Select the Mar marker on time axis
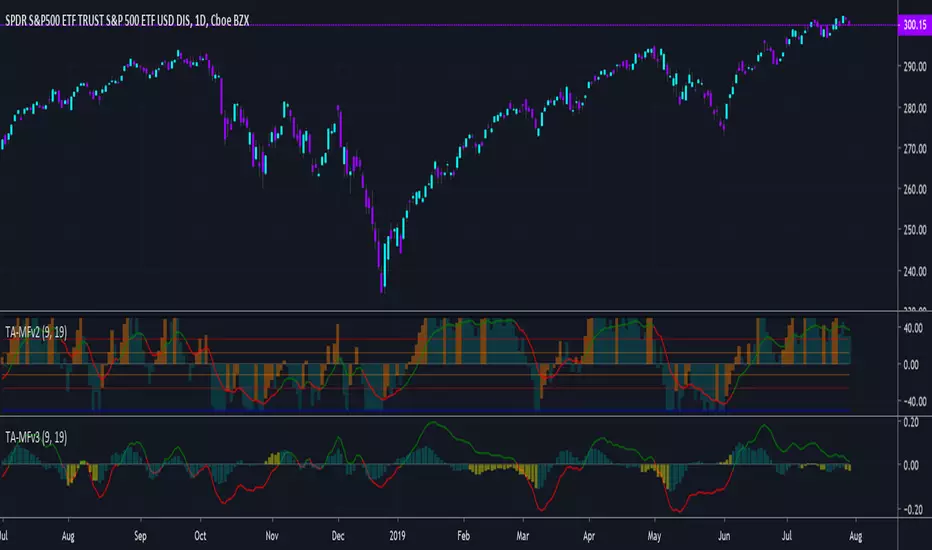 [x=526, y=535]
